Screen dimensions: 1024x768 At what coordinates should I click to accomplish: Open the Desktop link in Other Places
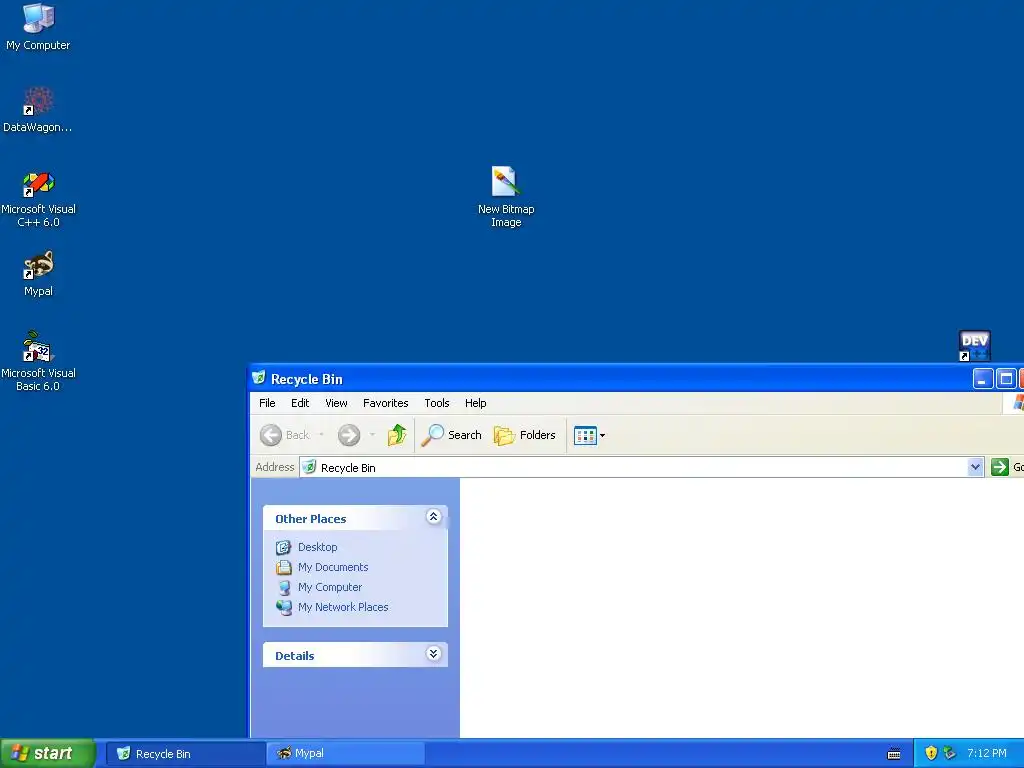coord(317,547)
